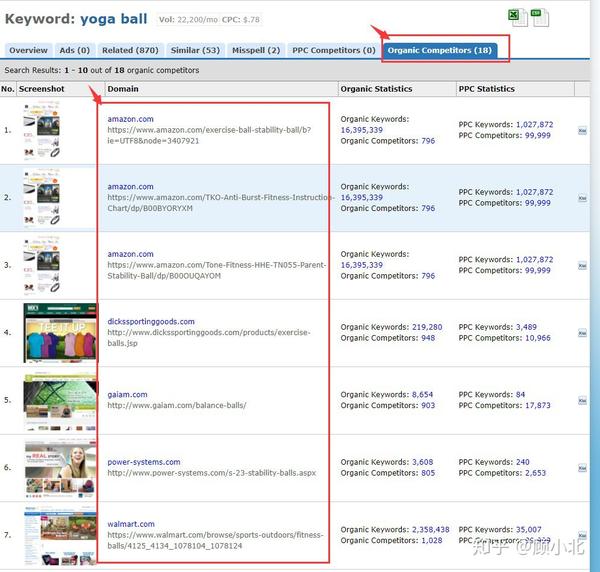
Task: Open organic keywords 2,358,438 link
Action: 431,529
